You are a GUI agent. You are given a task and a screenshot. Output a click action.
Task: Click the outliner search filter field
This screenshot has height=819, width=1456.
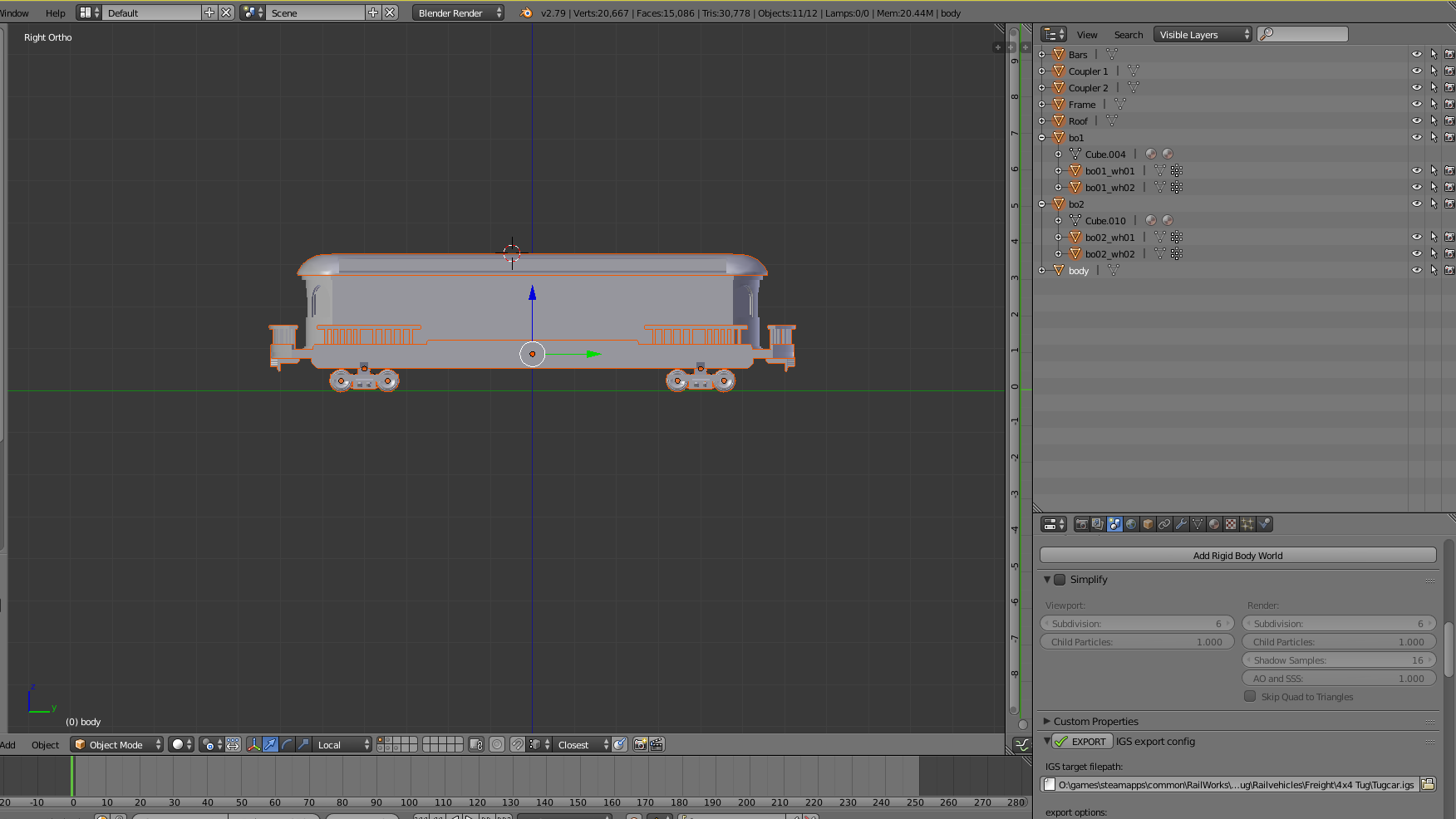pos(1302,34)
